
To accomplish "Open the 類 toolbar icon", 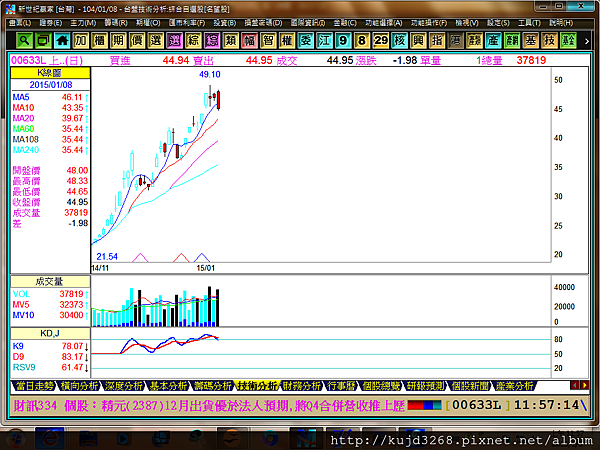I will click(x=230, y=41).
